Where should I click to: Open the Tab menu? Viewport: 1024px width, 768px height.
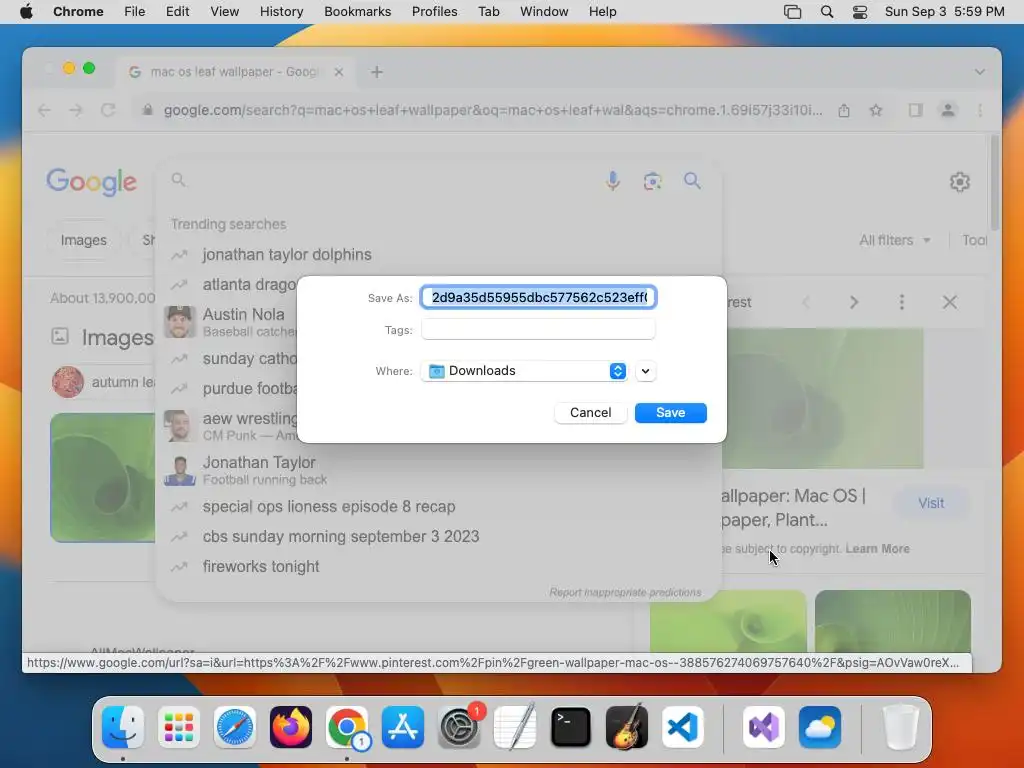click(x=488, y=12)
